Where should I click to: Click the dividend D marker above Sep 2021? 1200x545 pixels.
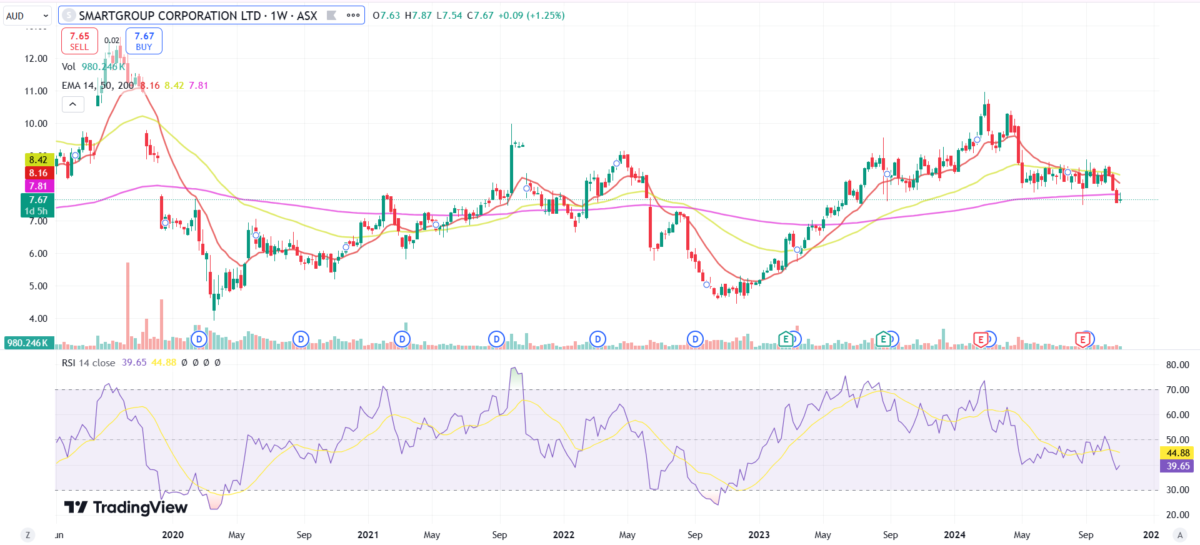click(497, 340)
